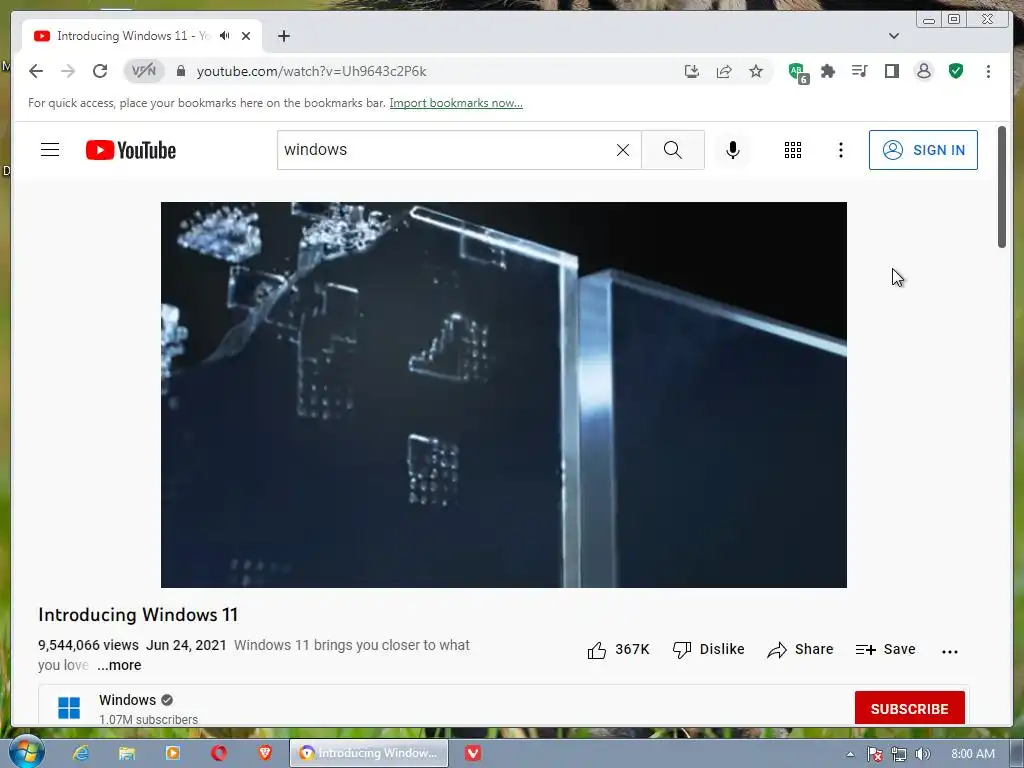This screenshot has height=768, width=1024.
Task: Open the YouTube settings three-dot menu
Action: click(x=840, y=150)
